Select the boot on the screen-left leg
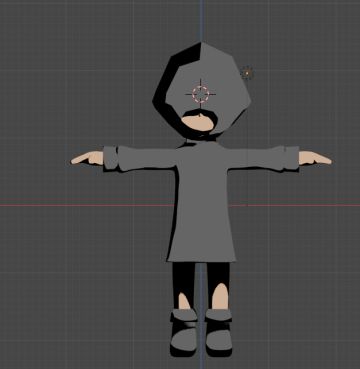This screenshot has height=369, width=360. pos(183,332)
